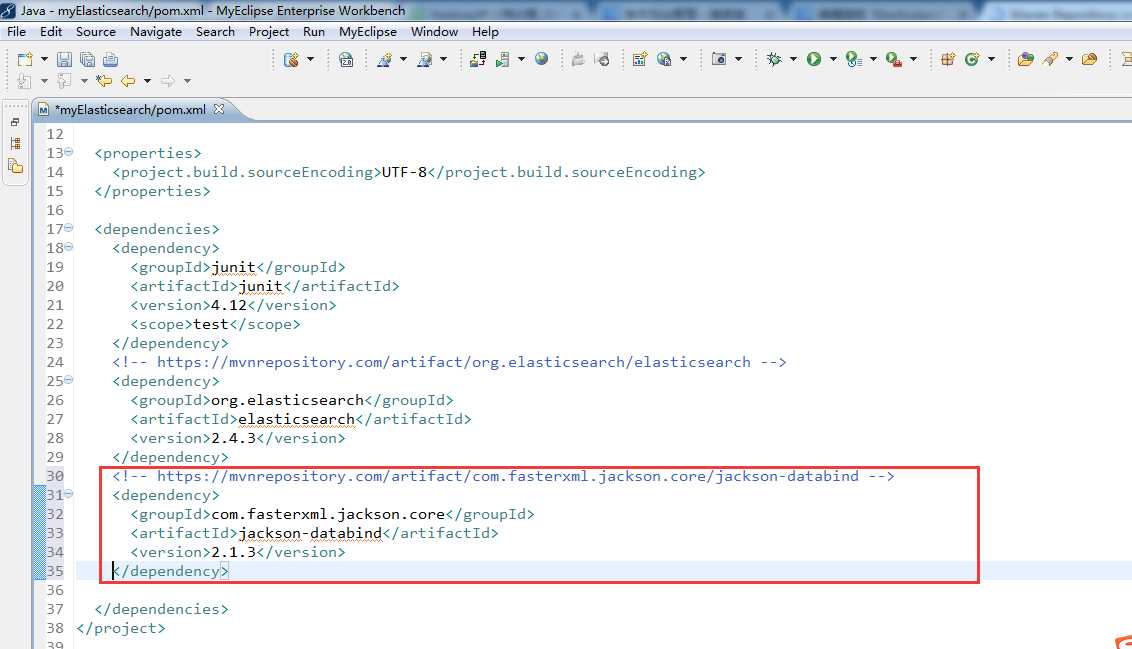Open the Back history dropdown arrow

pyautogui.click(x=147, y=81)
